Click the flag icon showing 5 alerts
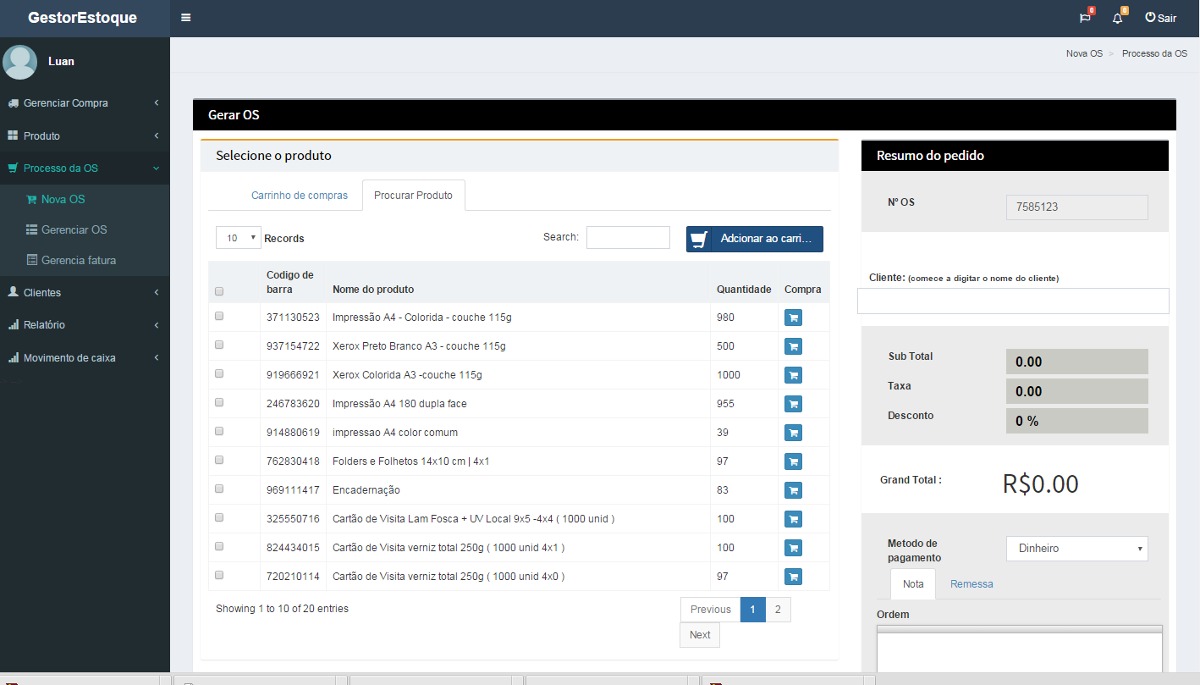 pos(1084,17)
